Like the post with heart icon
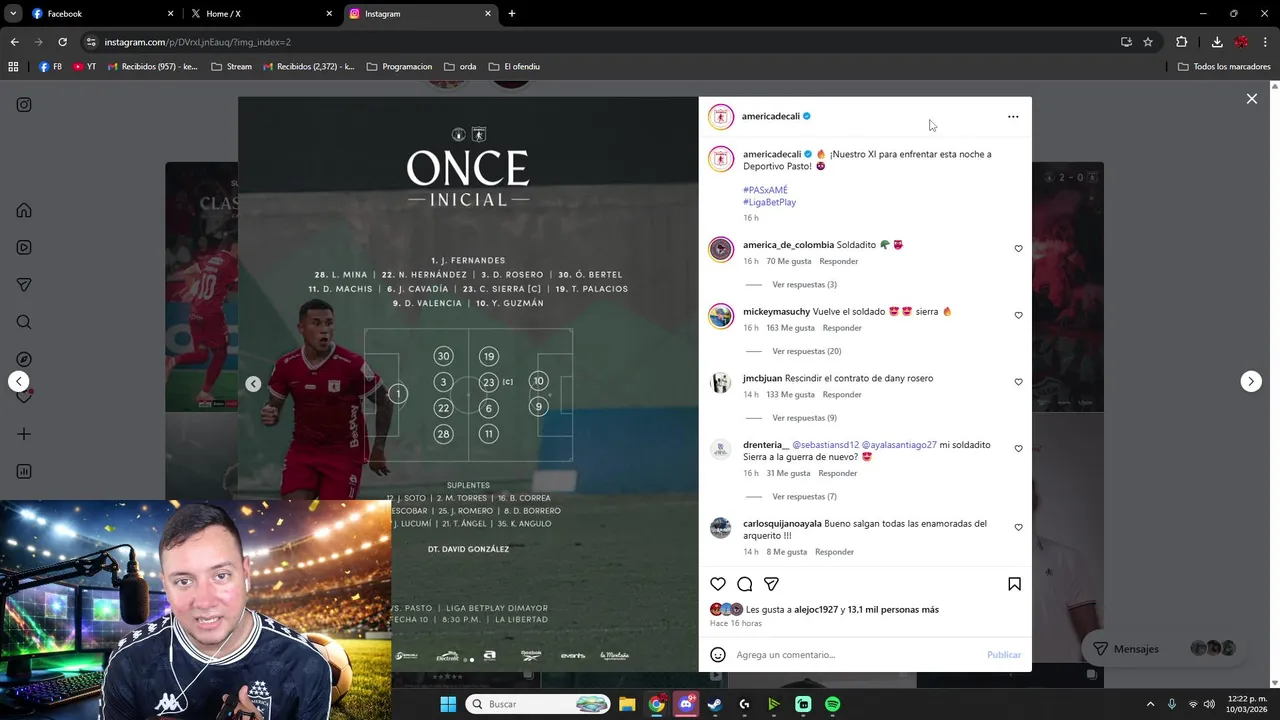This screenshot has height=720, width=1280. [x=718, y=584]
